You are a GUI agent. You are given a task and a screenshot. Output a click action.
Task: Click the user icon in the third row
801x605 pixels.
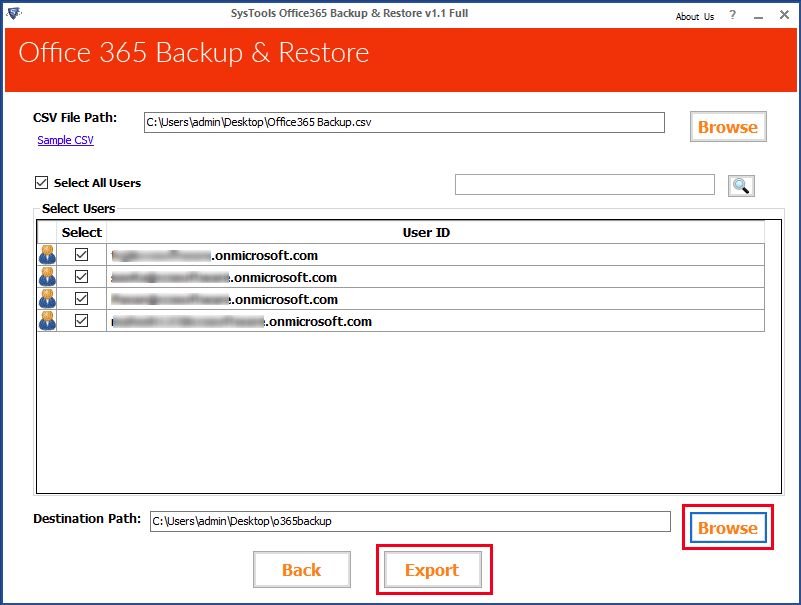[x=47, y=298]
